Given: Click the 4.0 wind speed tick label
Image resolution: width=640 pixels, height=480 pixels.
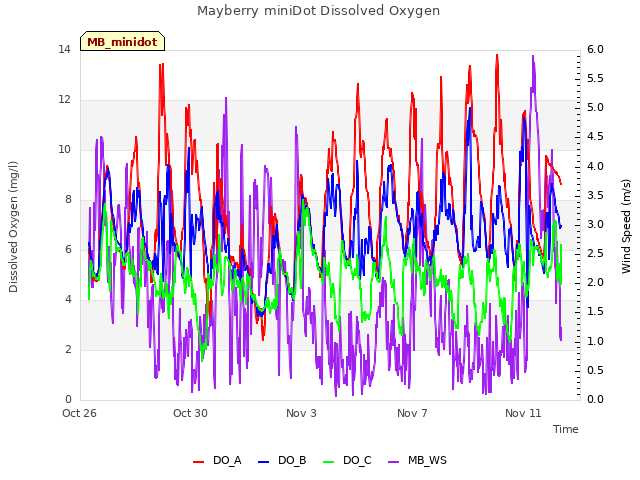Looking at the screenshot, I should 595,166.
